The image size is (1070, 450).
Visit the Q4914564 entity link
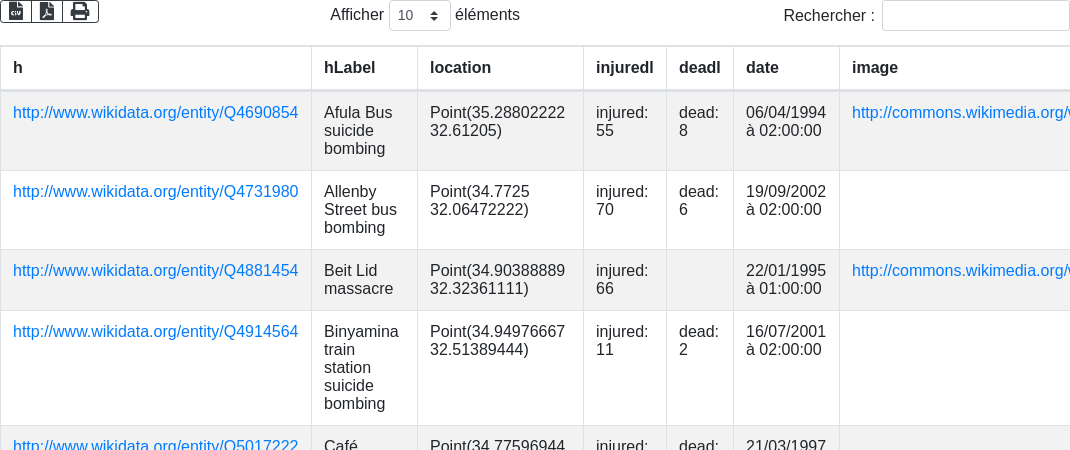pyautogui.click(x=155, y=332)
